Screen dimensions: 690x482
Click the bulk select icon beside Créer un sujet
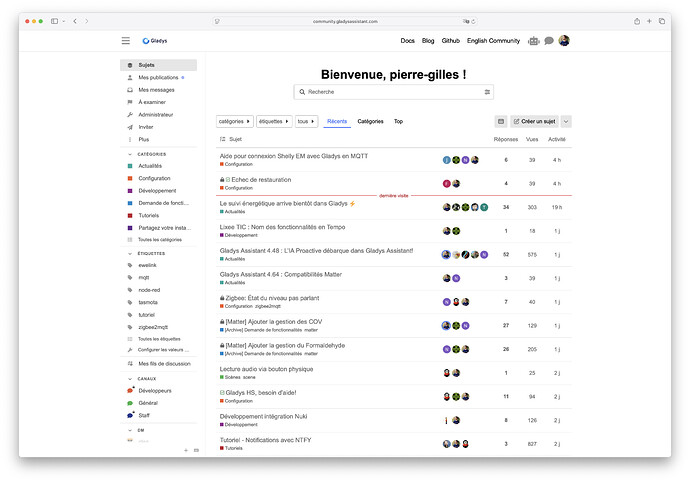501,121
